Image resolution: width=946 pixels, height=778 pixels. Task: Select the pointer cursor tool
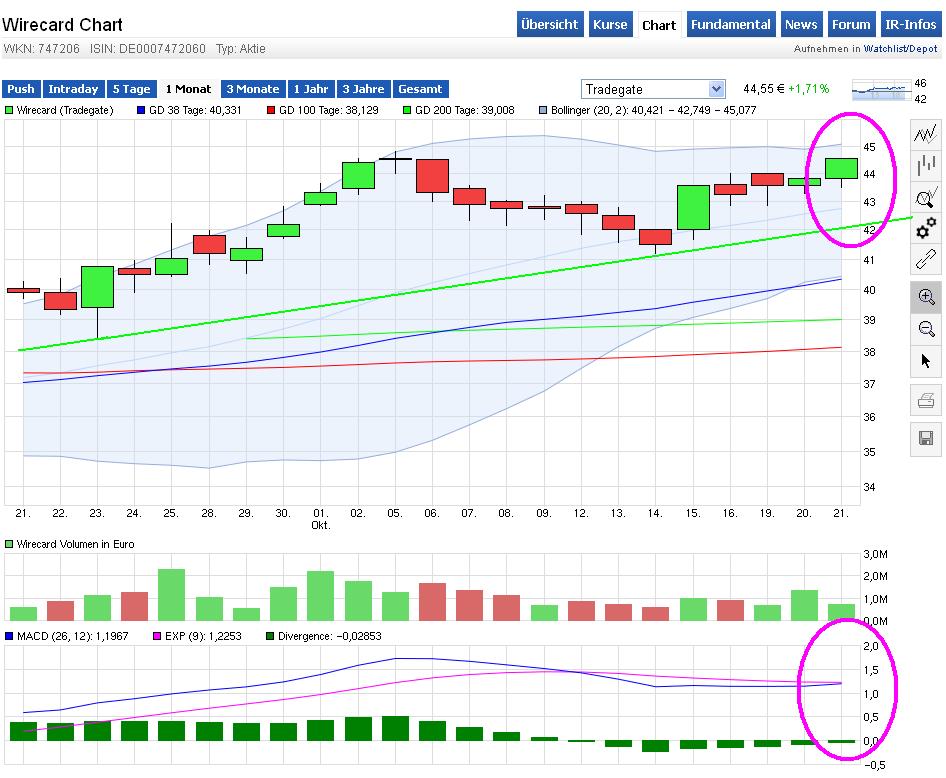925,361
